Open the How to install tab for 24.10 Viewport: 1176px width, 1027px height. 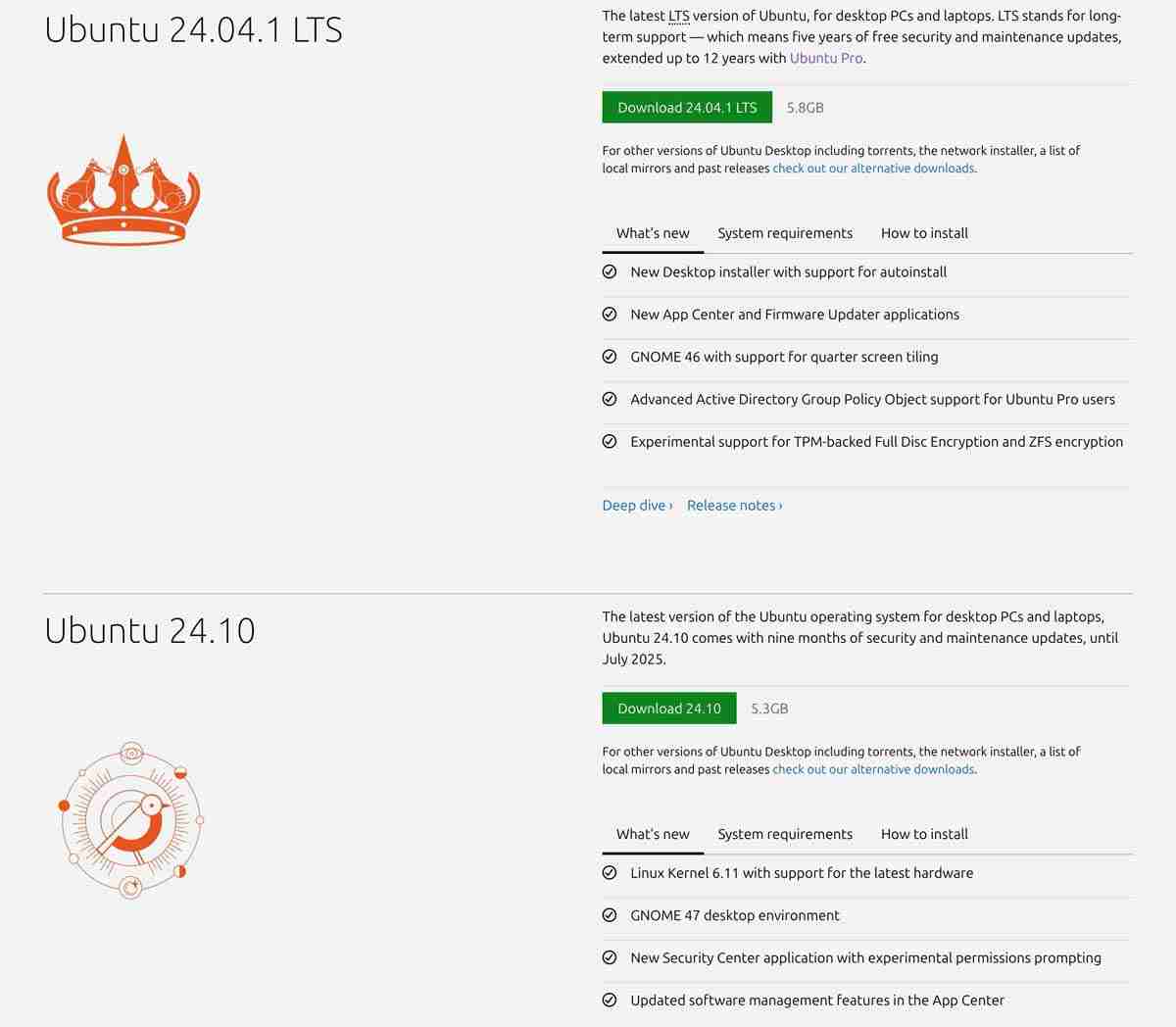(924, 833)
